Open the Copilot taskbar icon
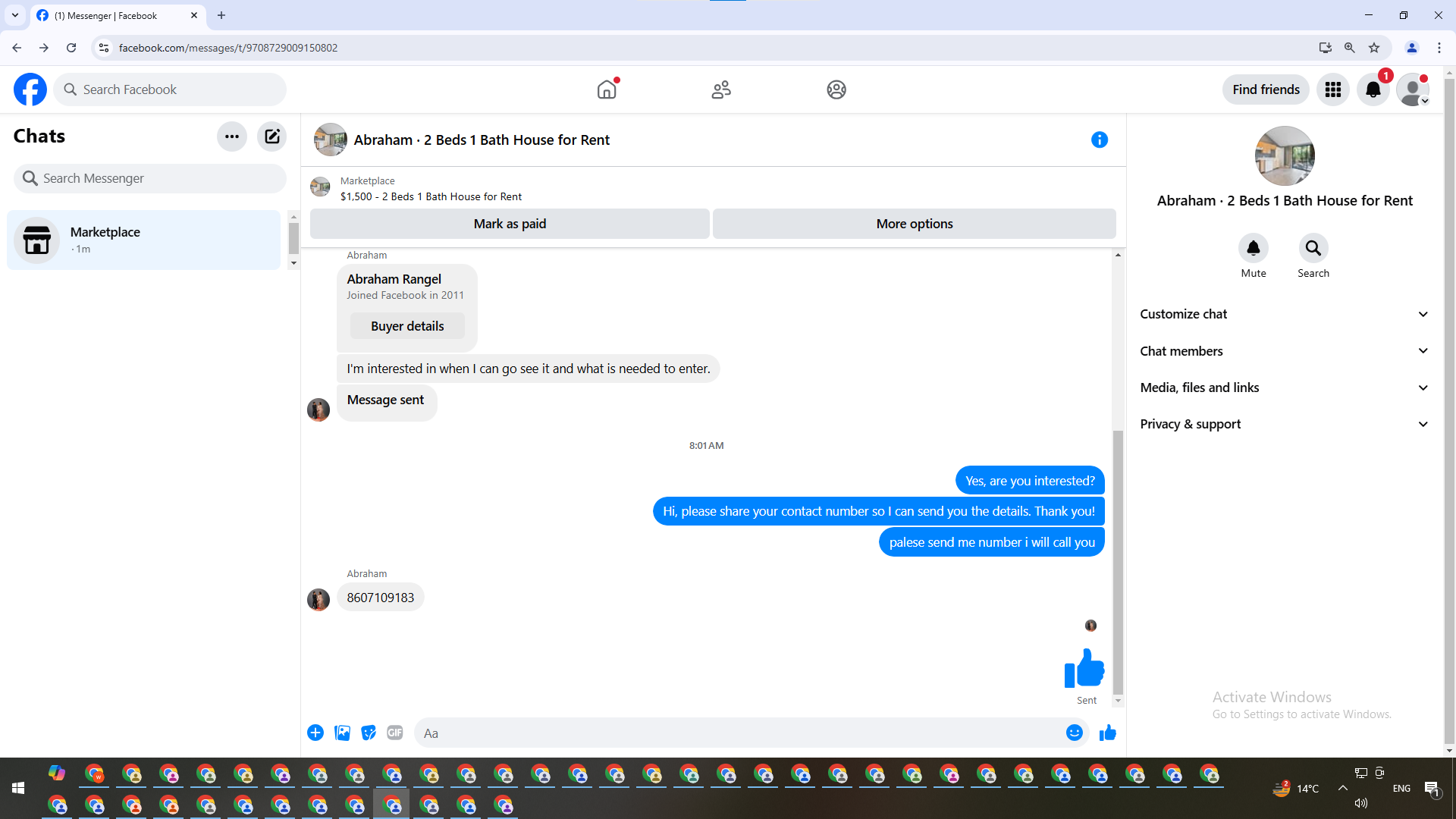 (57, 773)
